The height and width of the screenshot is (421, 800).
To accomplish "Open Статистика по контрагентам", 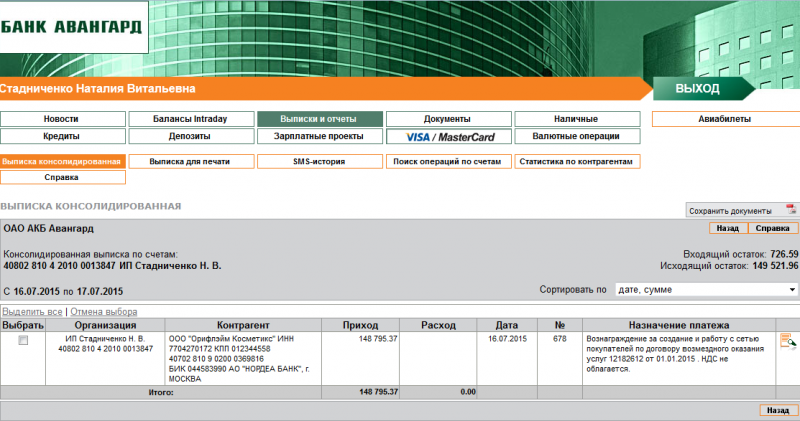I will [577, 161].
